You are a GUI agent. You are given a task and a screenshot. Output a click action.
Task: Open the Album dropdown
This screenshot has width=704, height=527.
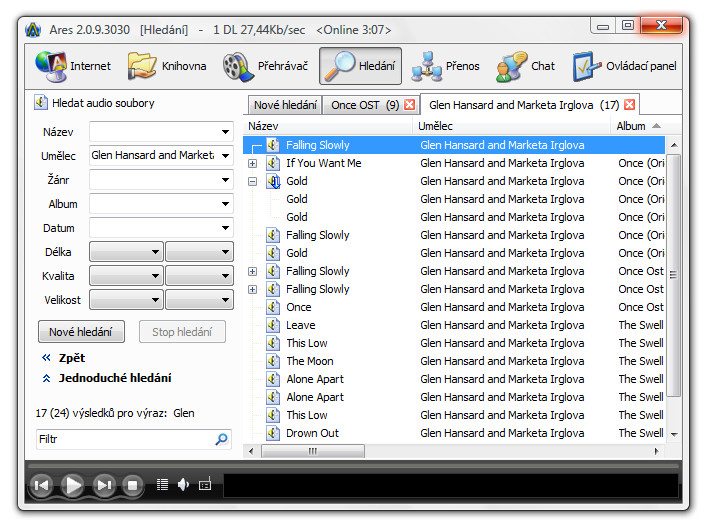click(x=225, y=204)
